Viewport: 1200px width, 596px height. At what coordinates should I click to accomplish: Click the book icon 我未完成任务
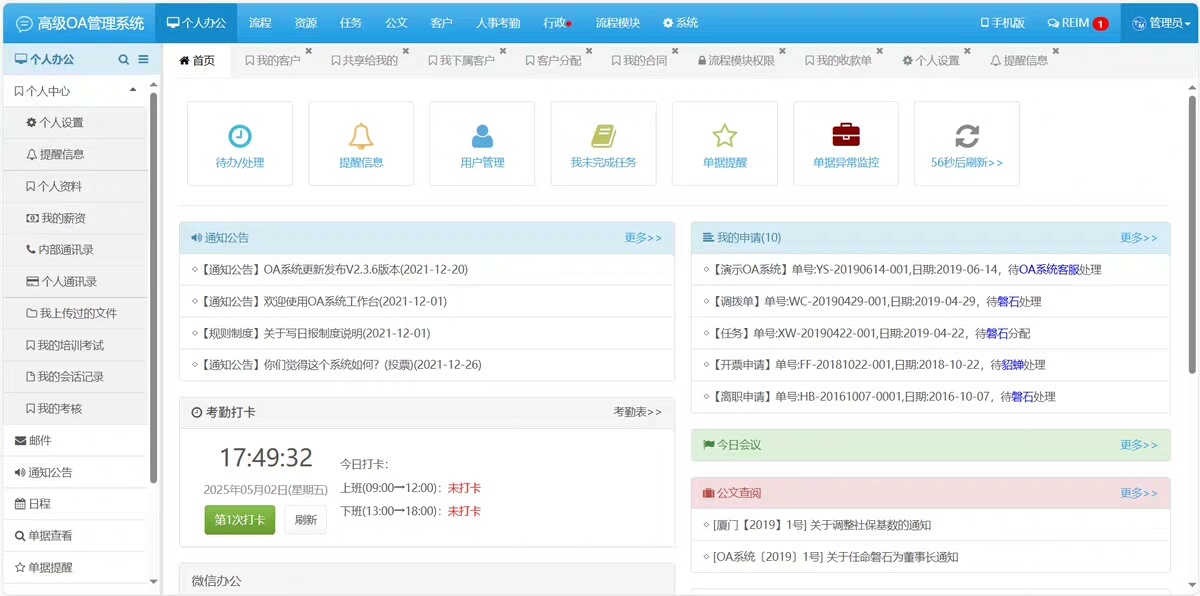pos(603,136)
